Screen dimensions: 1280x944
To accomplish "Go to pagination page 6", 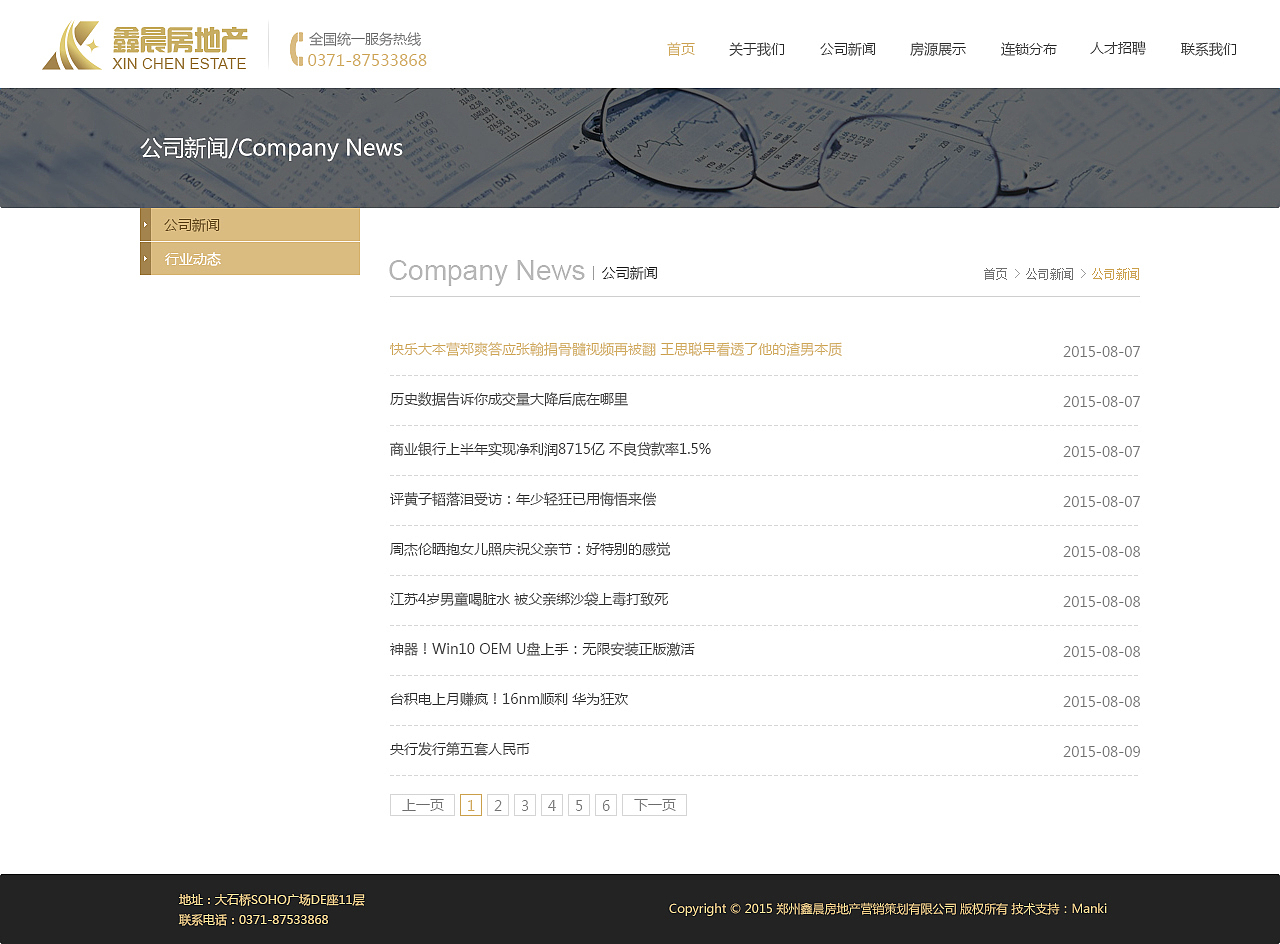I will coord(606,805).
